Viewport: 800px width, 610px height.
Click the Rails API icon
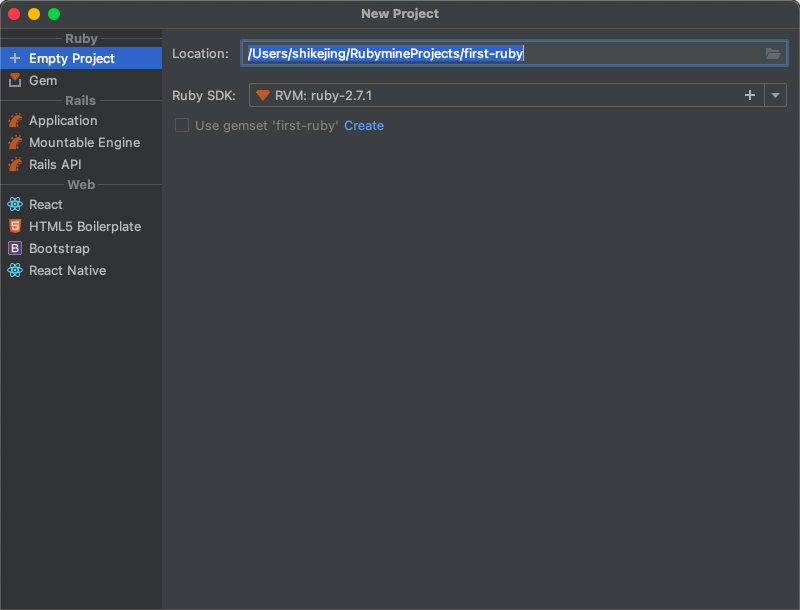[x=15, y=164]
